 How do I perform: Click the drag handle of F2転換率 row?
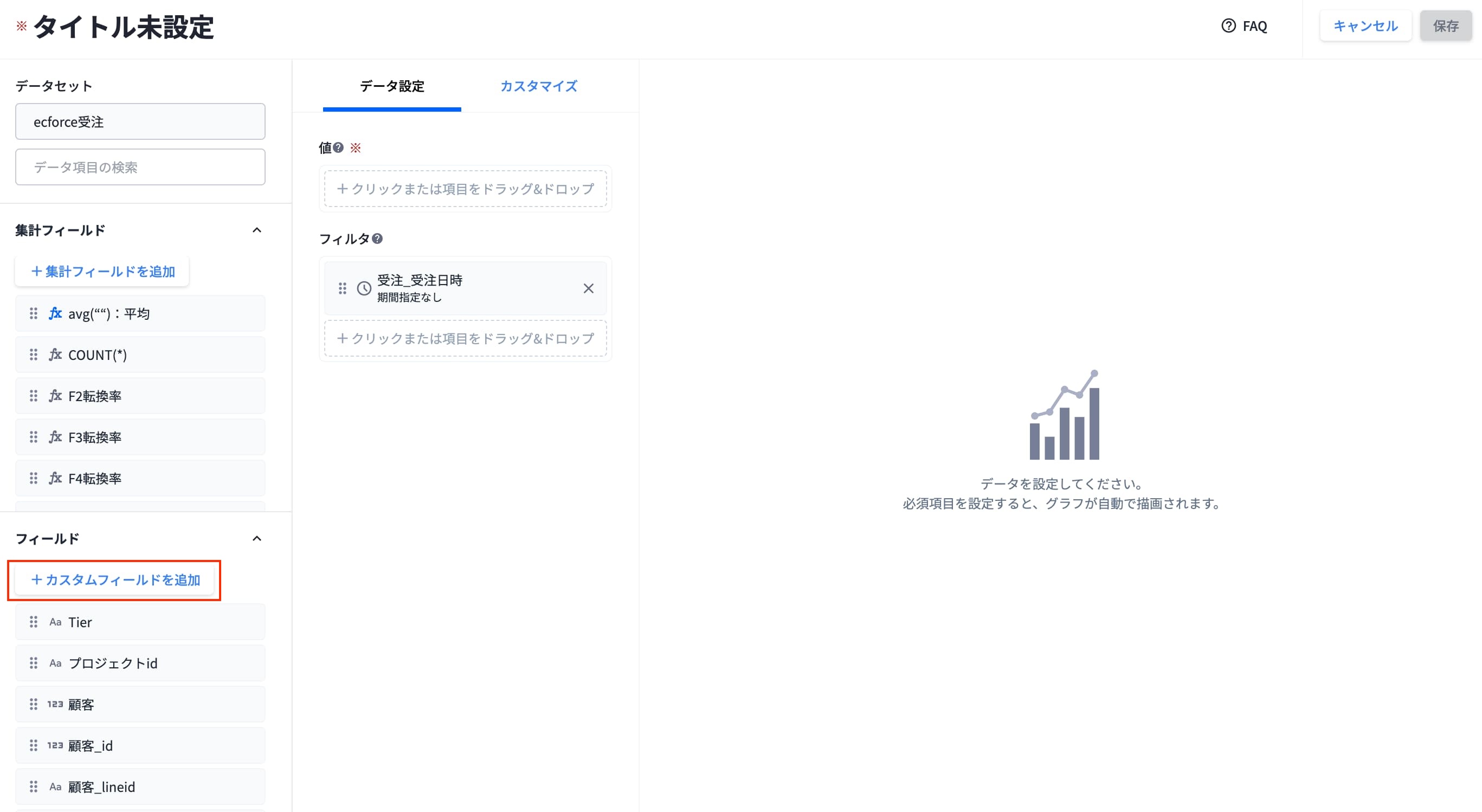pyautogui.click(x=34, y=396)
